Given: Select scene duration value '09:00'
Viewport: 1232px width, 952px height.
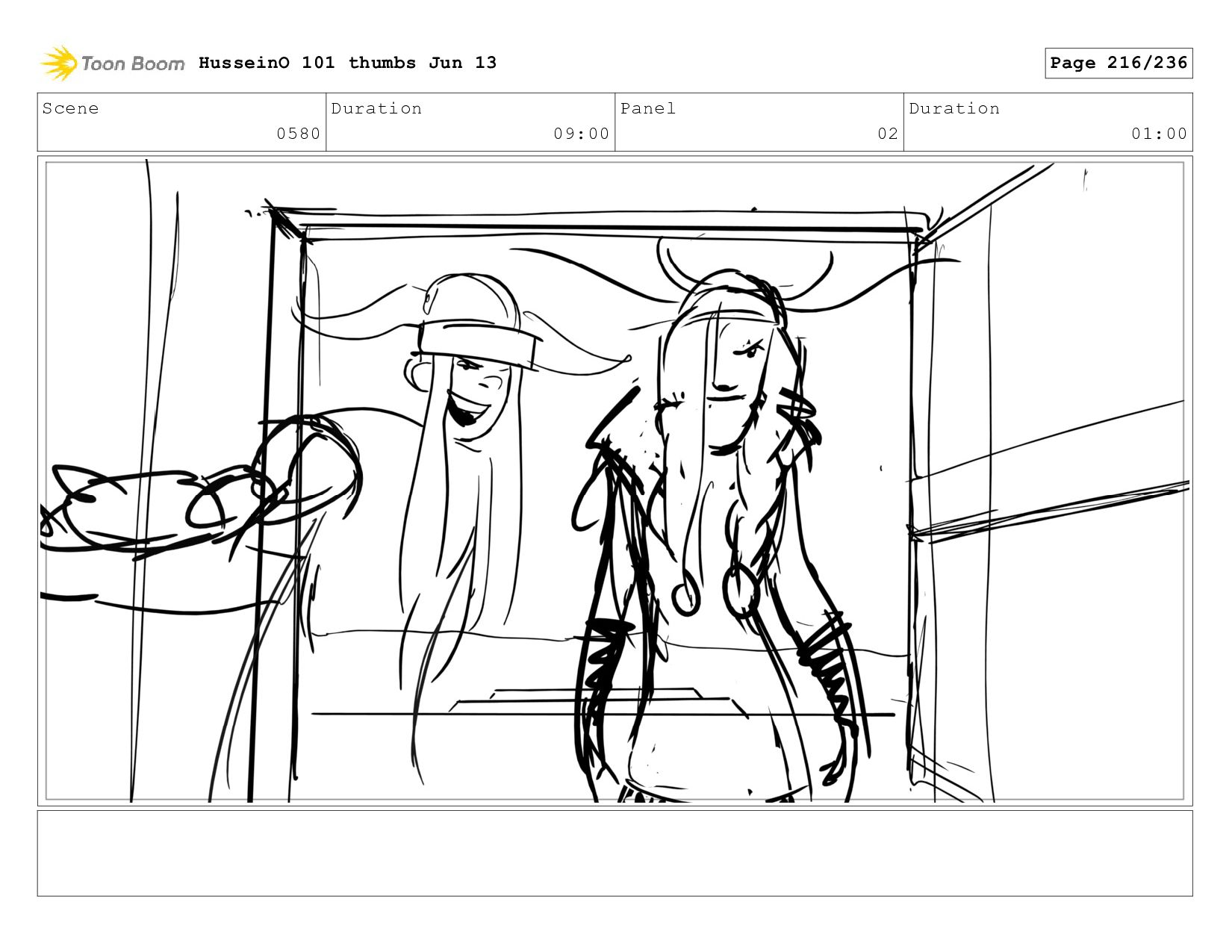Looking at the screenshot, I should (x=581, y=134).
